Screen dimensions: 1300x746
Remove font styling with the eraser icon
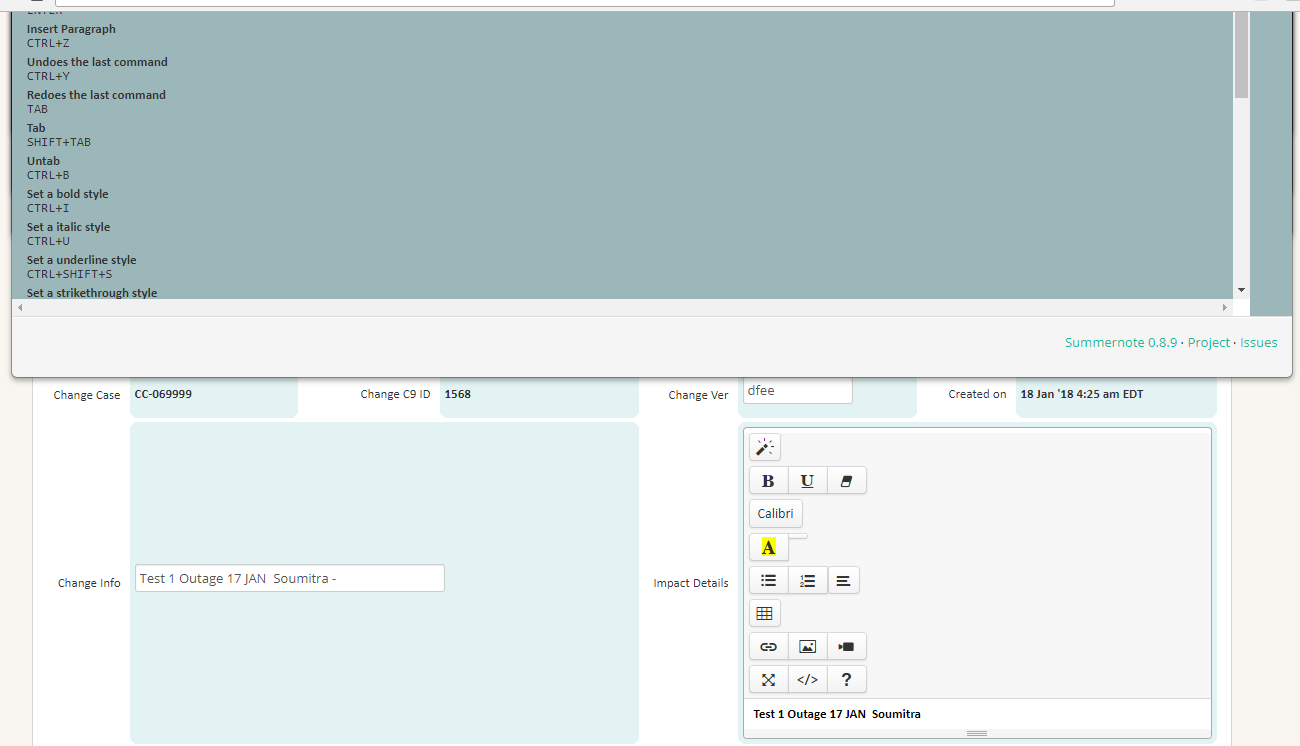click(846, 480)
